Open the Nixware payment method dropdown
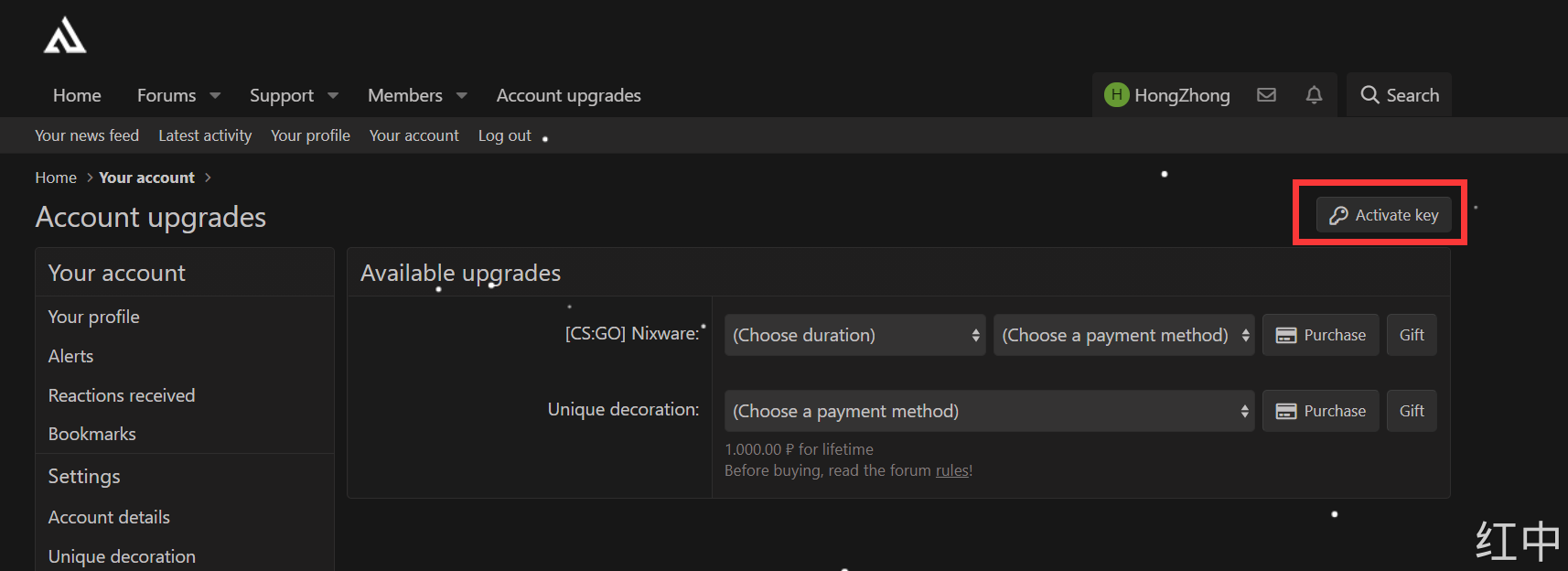The image size is (1568, 571). coord(1123,335)
